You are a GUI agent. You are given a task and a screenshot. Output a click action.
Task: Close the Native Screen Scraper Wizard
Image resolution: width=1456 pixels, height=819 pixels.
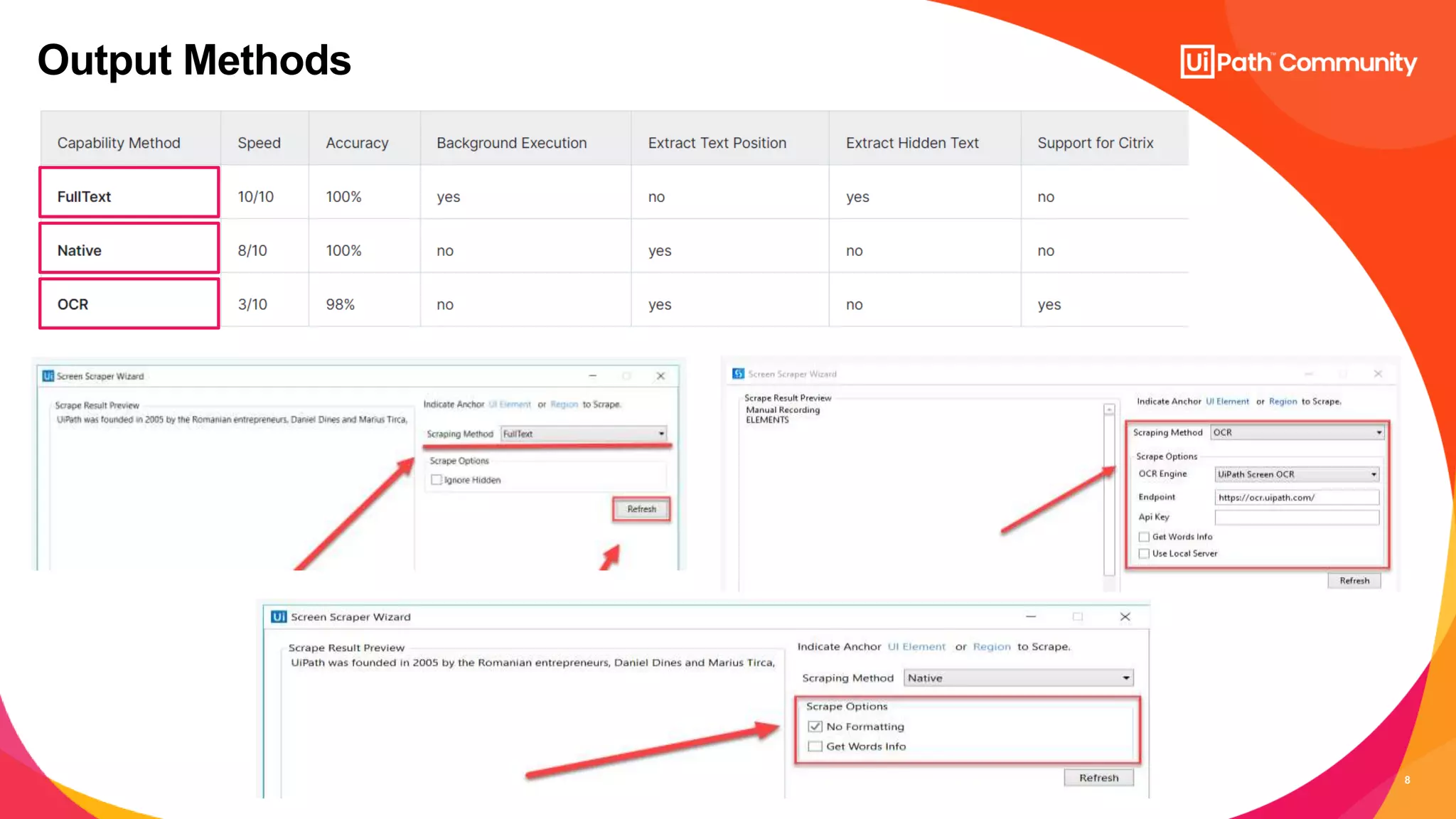click(1125, 616)
